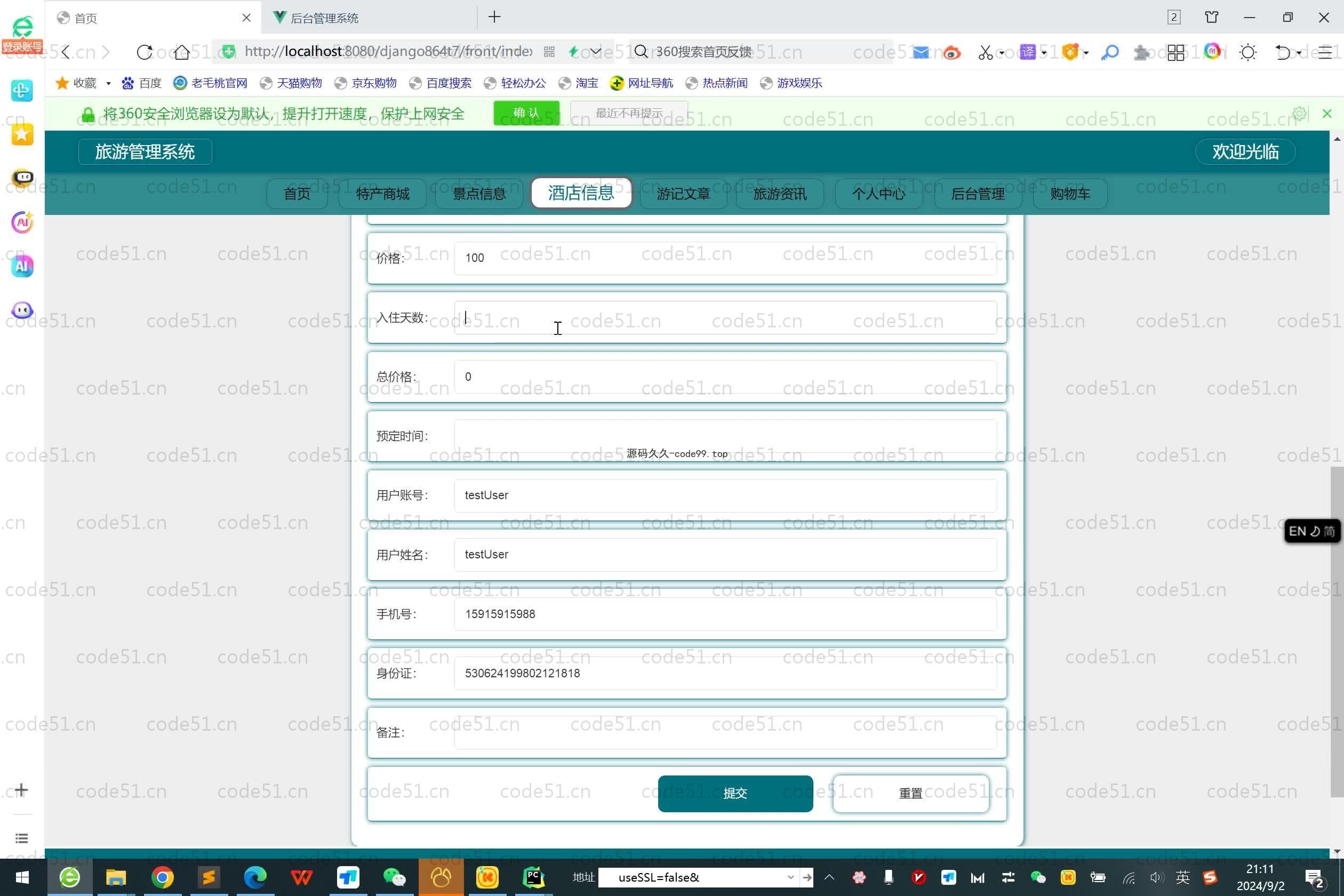Toggle the brightness sun icon
This screenshot has height=896, width=1344.
[x=1248, y=53]
